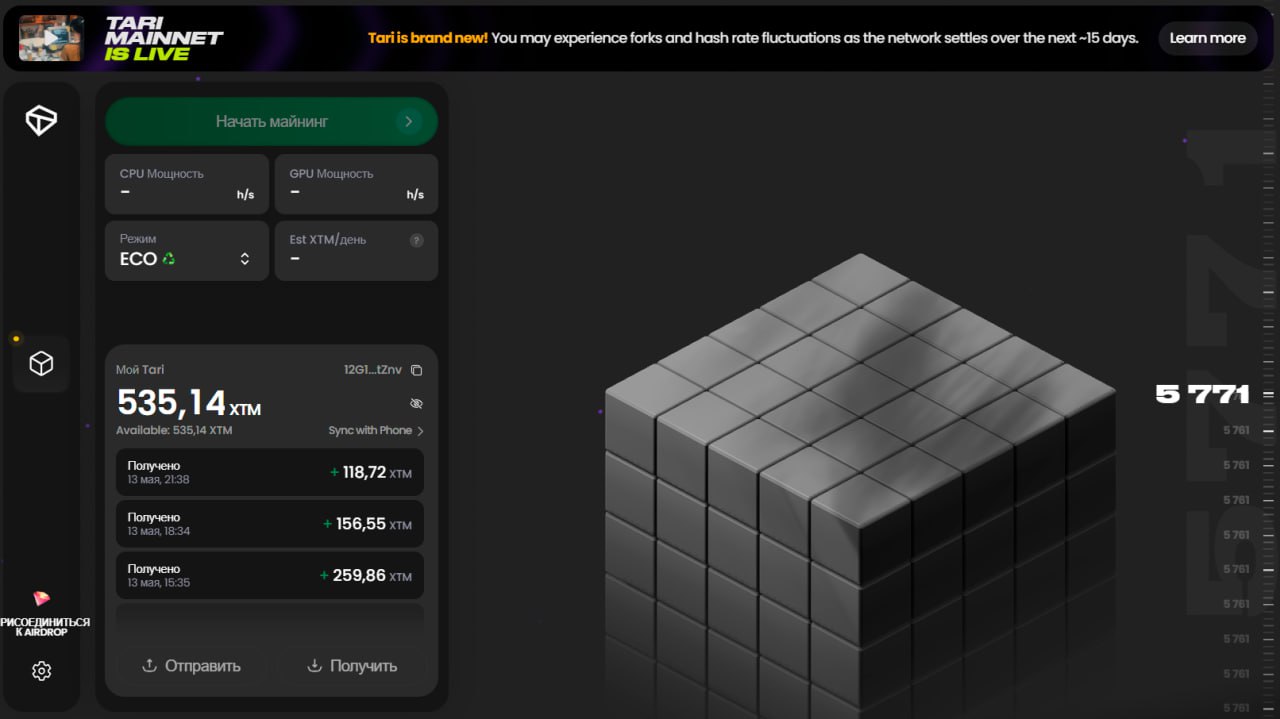Click Available: 535,14 XTM text
Viewport: 1280px width, 719px height.
174,431
